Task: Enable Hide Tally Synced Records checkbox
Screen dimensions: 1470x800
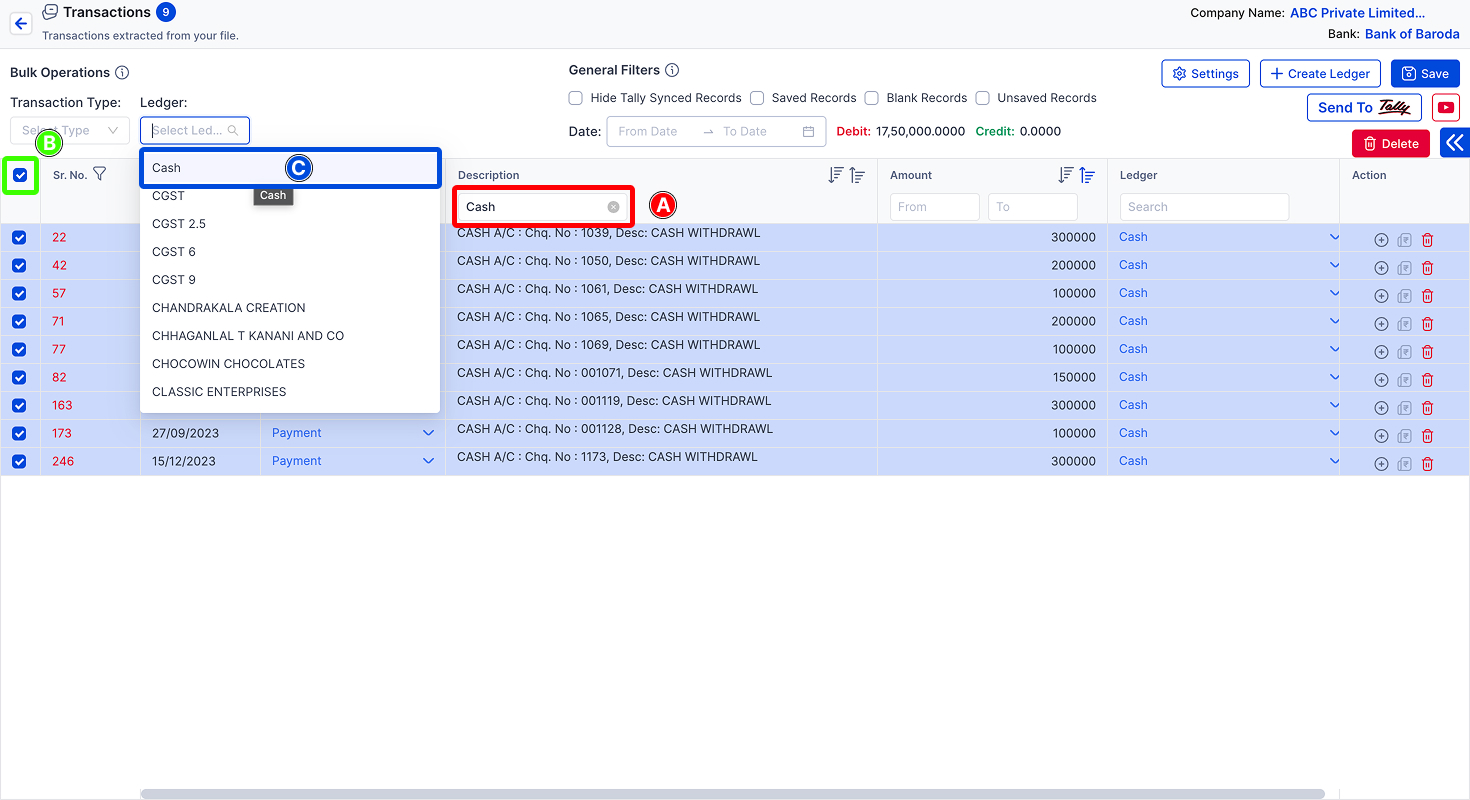Action: (575, 98)
